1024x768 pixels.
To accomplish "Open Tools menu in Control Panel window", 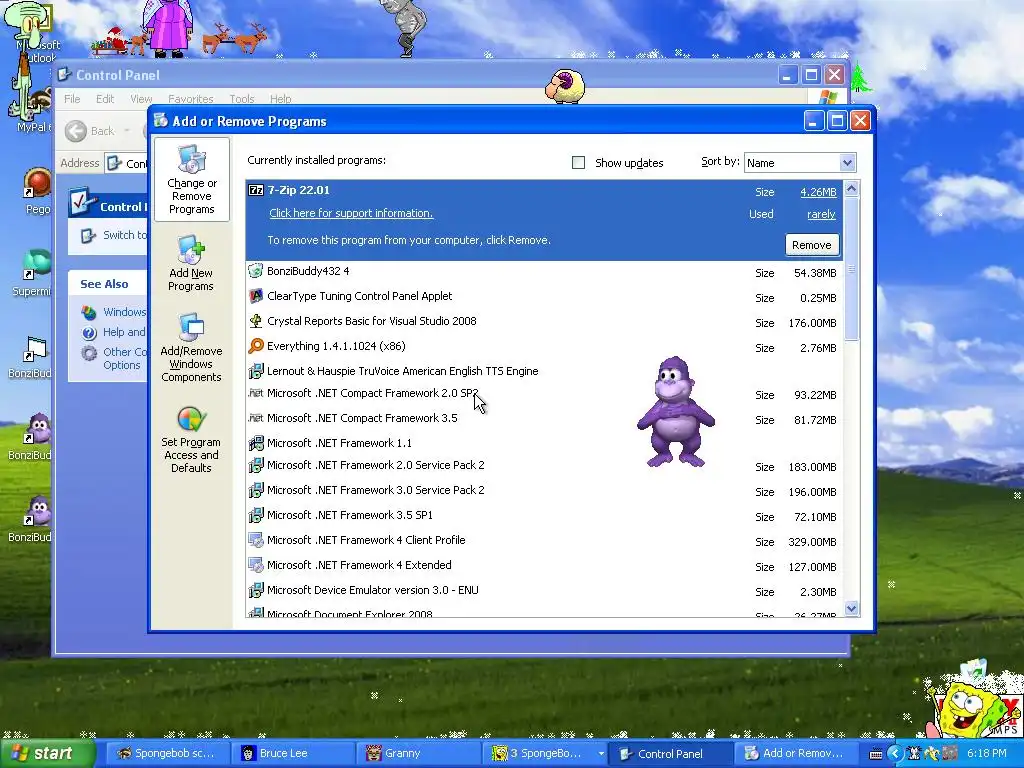I will click(x=242, y=99).
